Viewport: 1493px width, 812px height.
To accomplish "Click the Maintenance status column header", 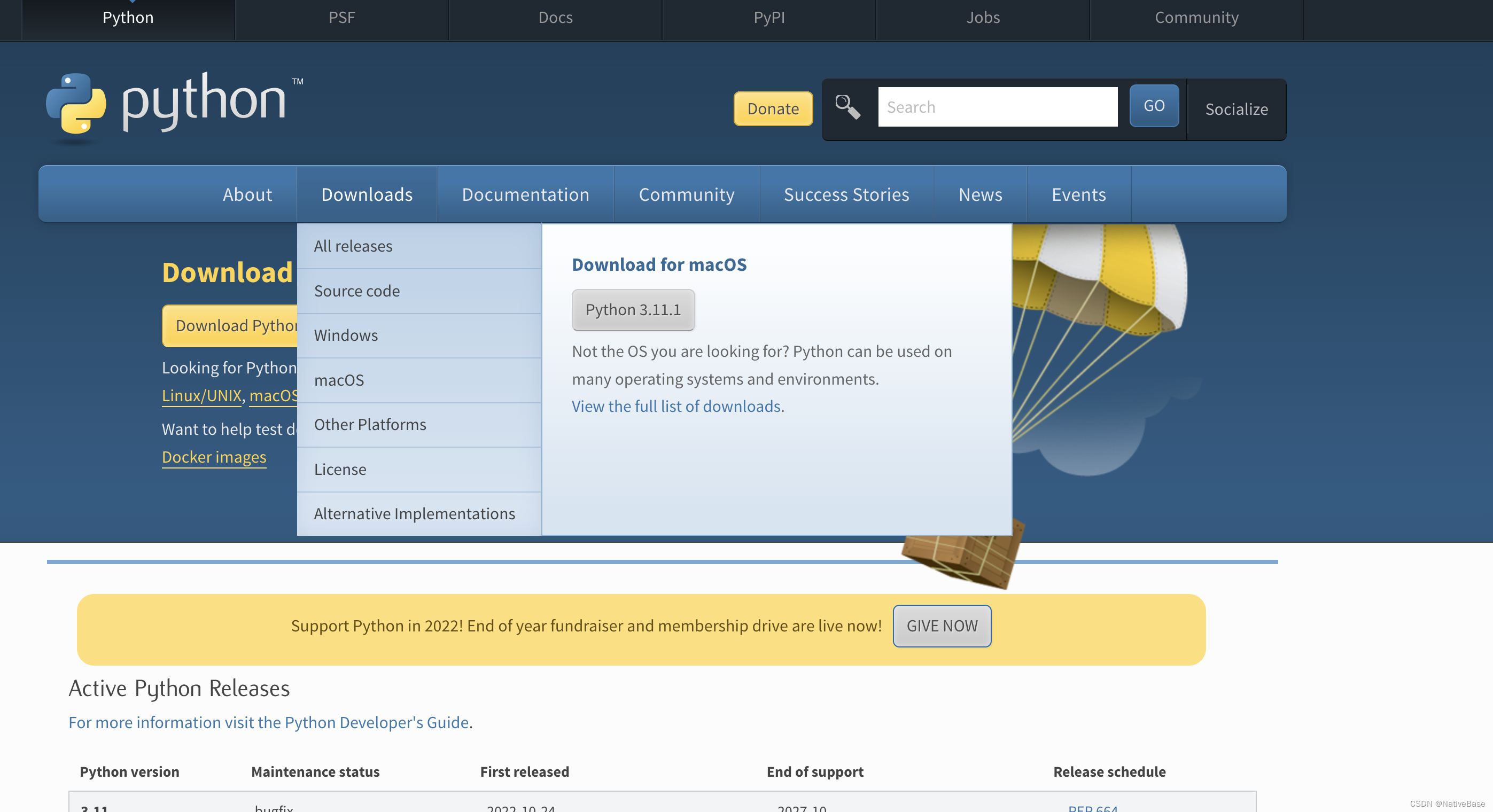I will (315, 771).
